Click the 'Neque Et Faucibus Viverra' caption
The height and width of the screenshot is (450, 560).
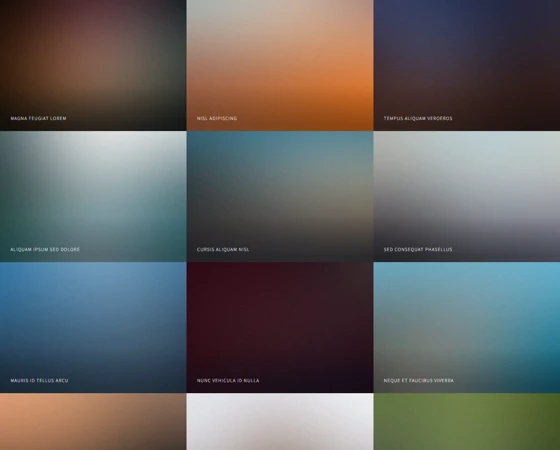click(x=419, y=380)
